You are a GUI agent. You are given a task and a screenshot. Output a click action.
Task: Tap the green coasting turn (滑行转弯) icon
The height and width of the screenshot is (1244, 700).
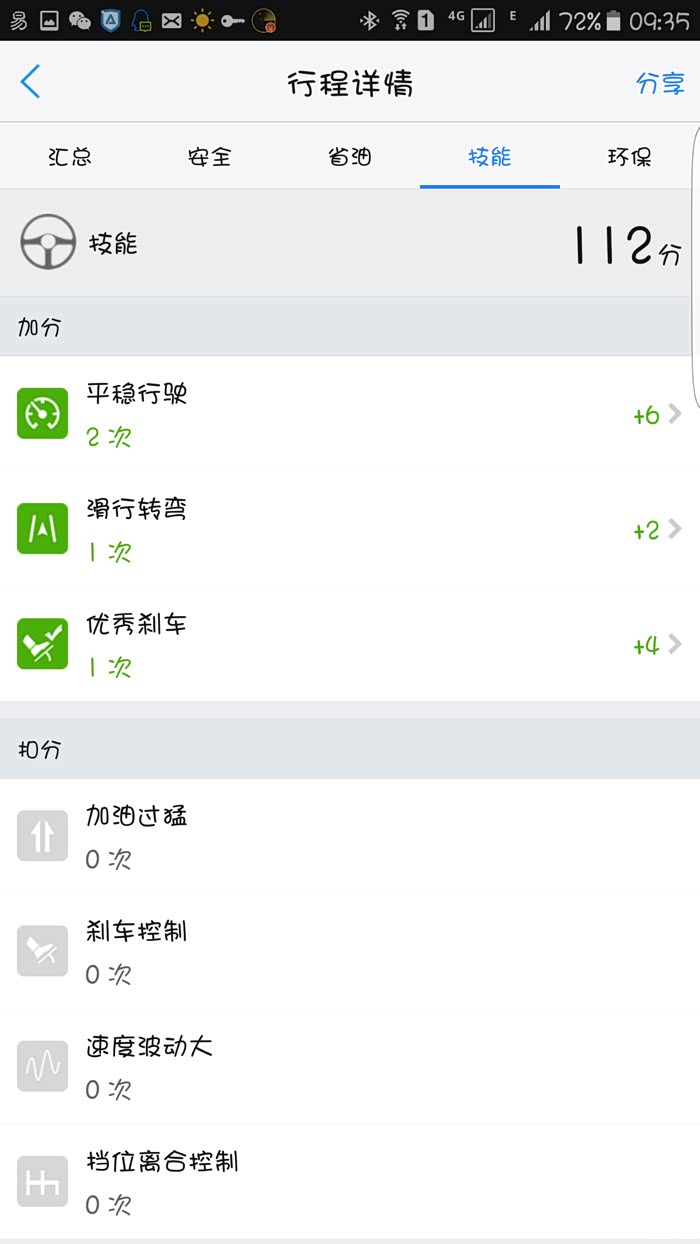pos(42,528)
